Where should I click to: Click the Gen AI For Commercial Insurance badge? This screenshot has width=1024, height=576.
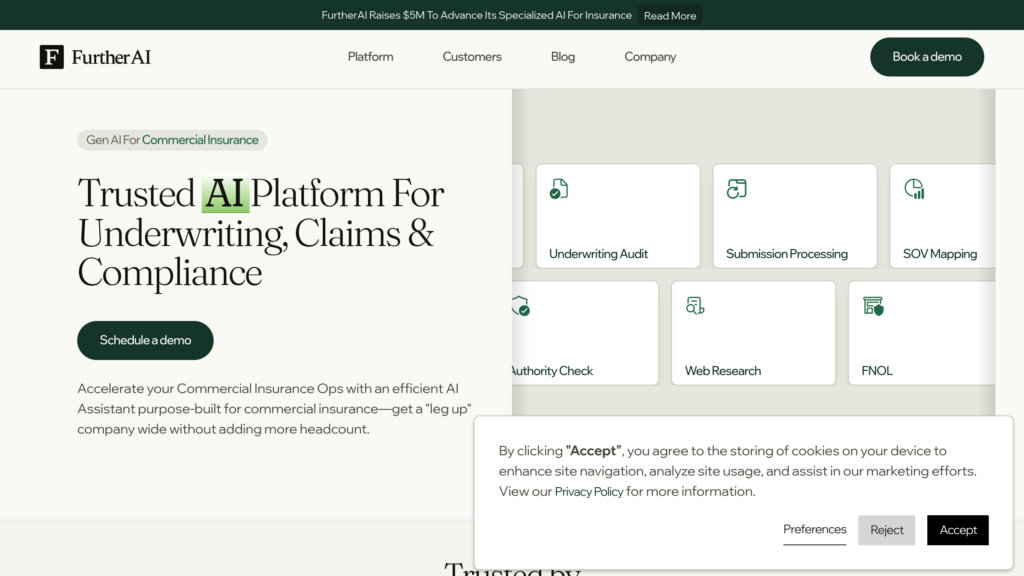[x=172, y=140]
